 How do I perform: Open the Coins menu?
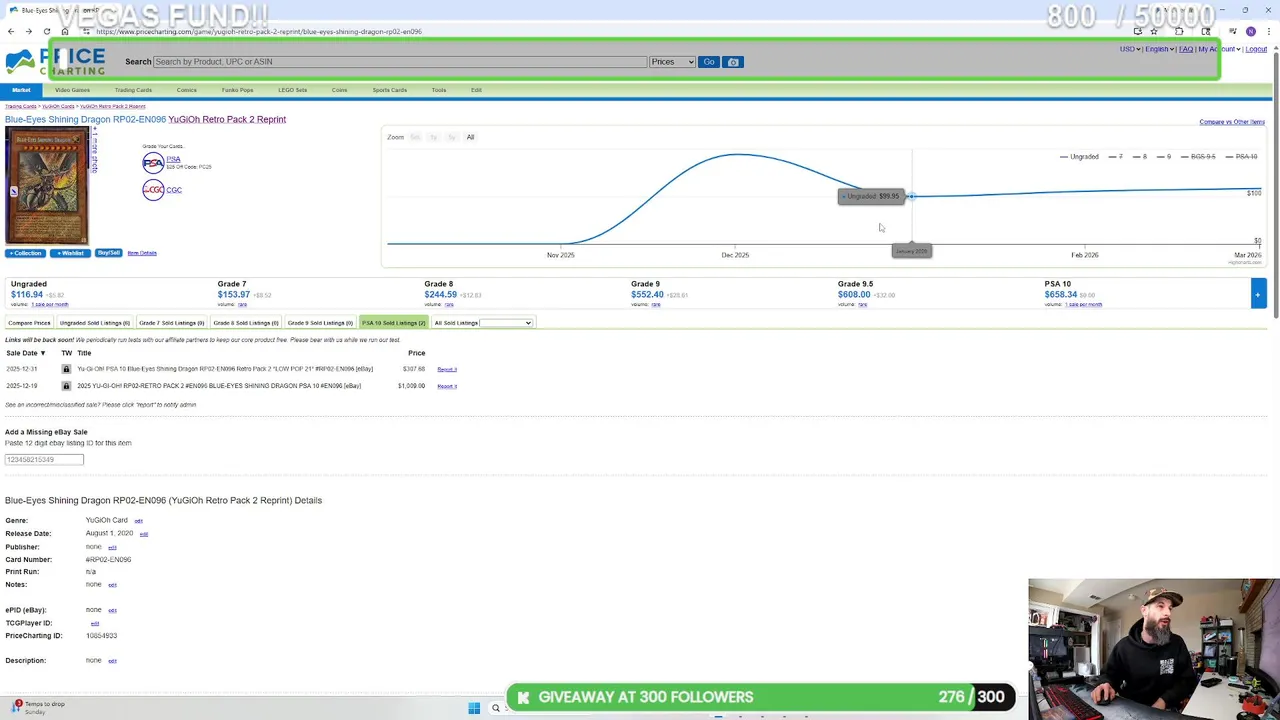(339, 90)
